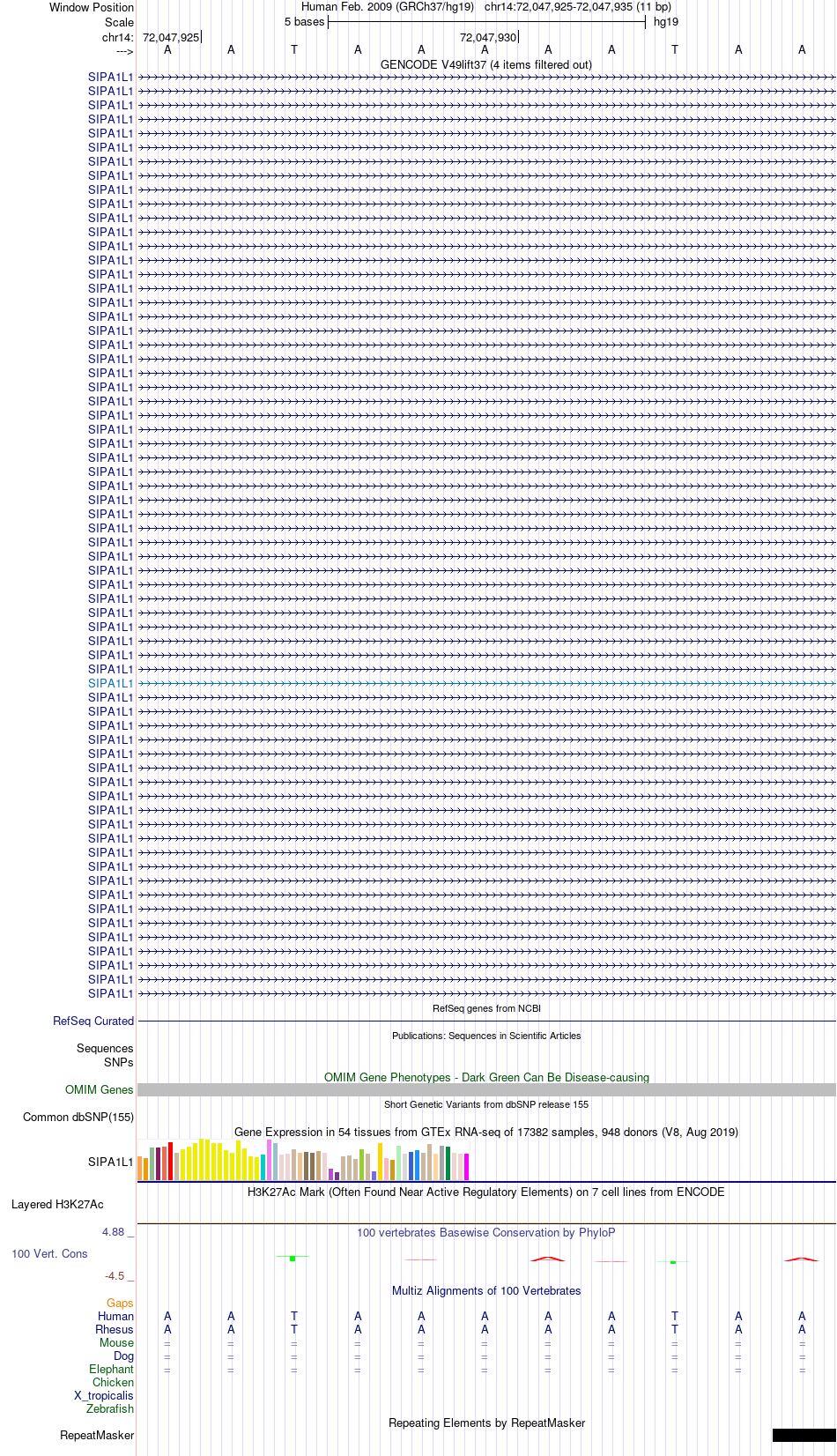837x1456 pixels.
Task: Click the magenta bar in the GTEx chart
Action: click(x=466, y=1167)
